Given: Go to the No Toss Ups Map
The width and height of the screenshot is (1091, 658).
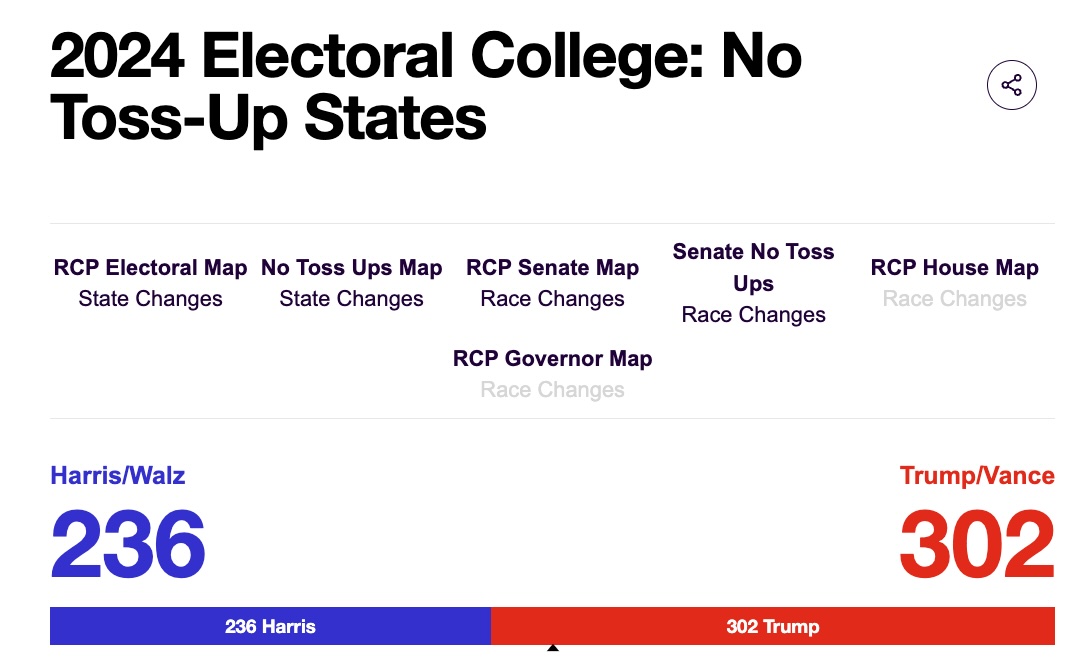Looking at the screenshot, I should click(351, 268).
